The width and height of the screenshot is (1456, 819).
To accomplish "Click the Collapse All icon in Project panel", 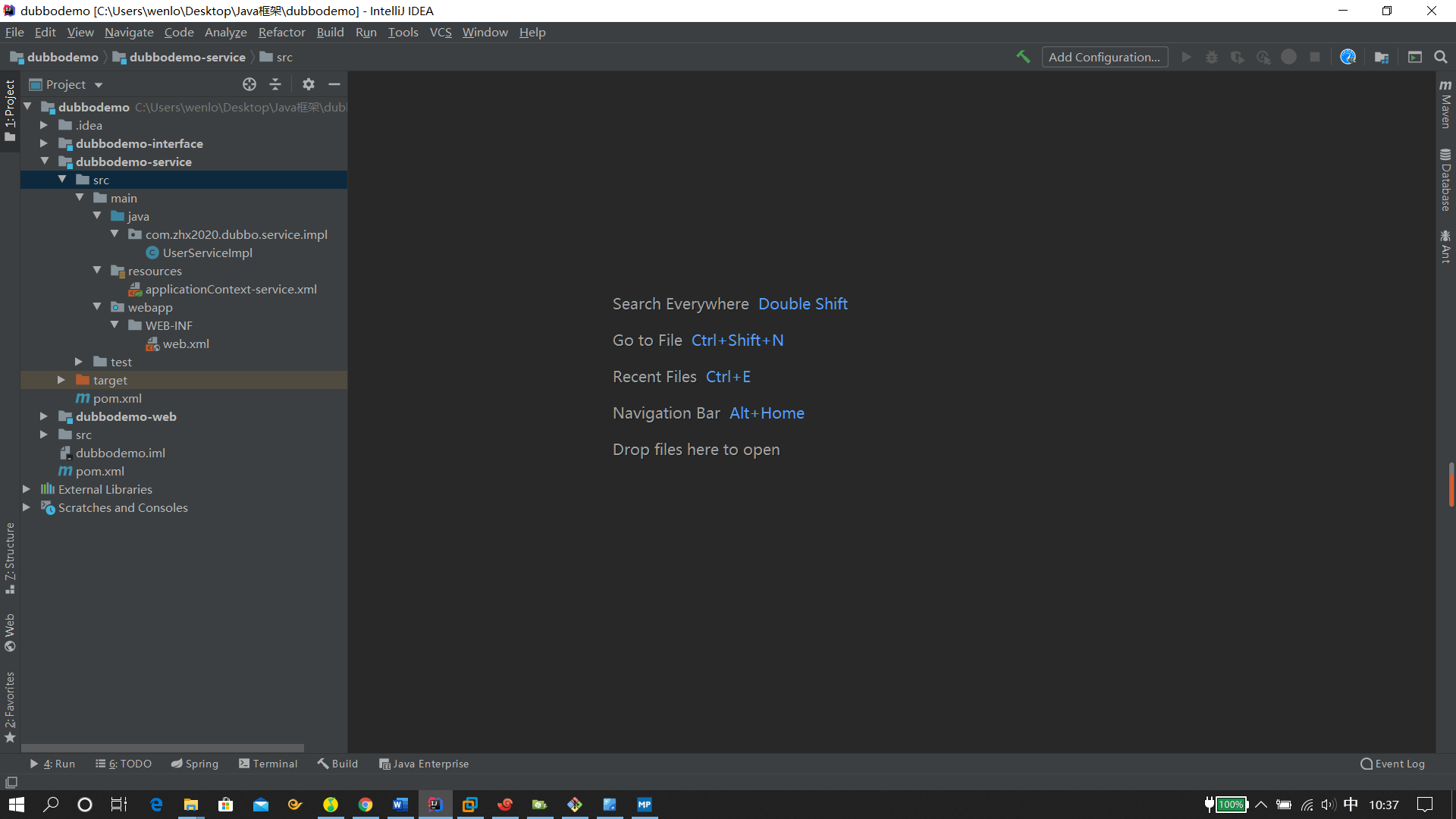I will pyautogui.click(x=275, y=84).
